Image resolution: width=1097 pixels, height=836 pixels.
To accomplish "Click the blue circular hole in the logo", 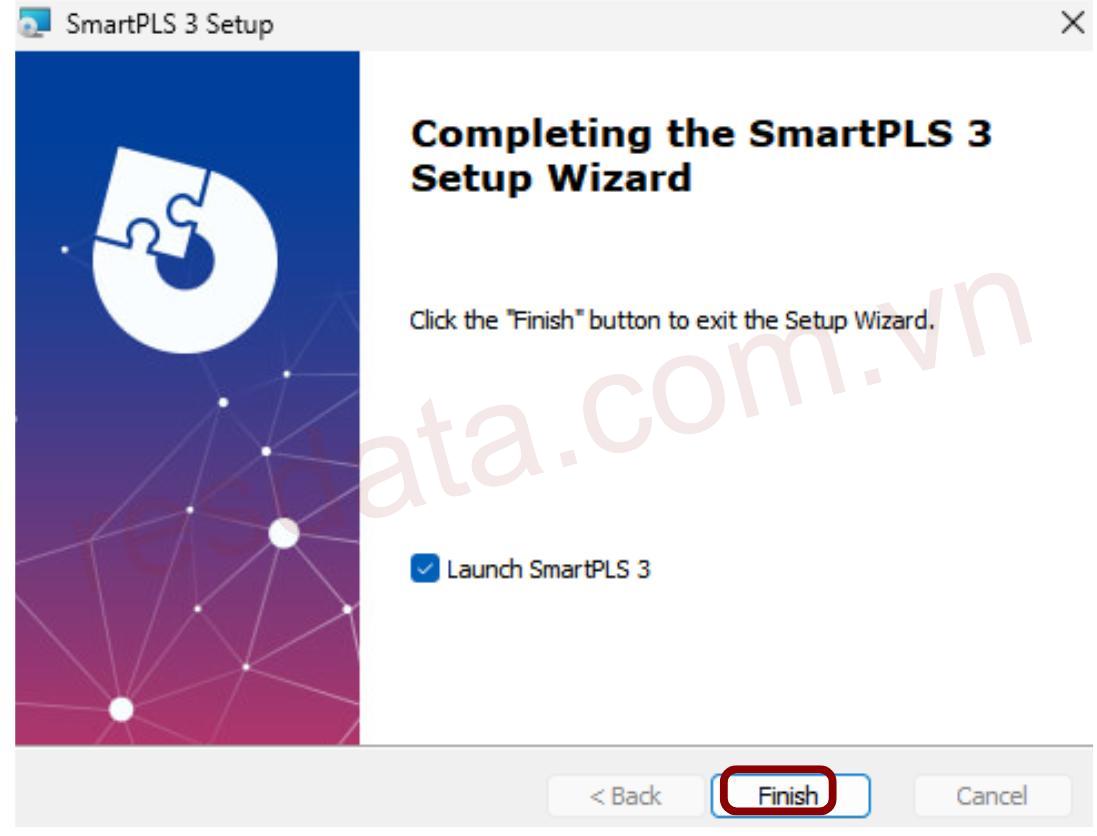I will [x=185, y=262].
